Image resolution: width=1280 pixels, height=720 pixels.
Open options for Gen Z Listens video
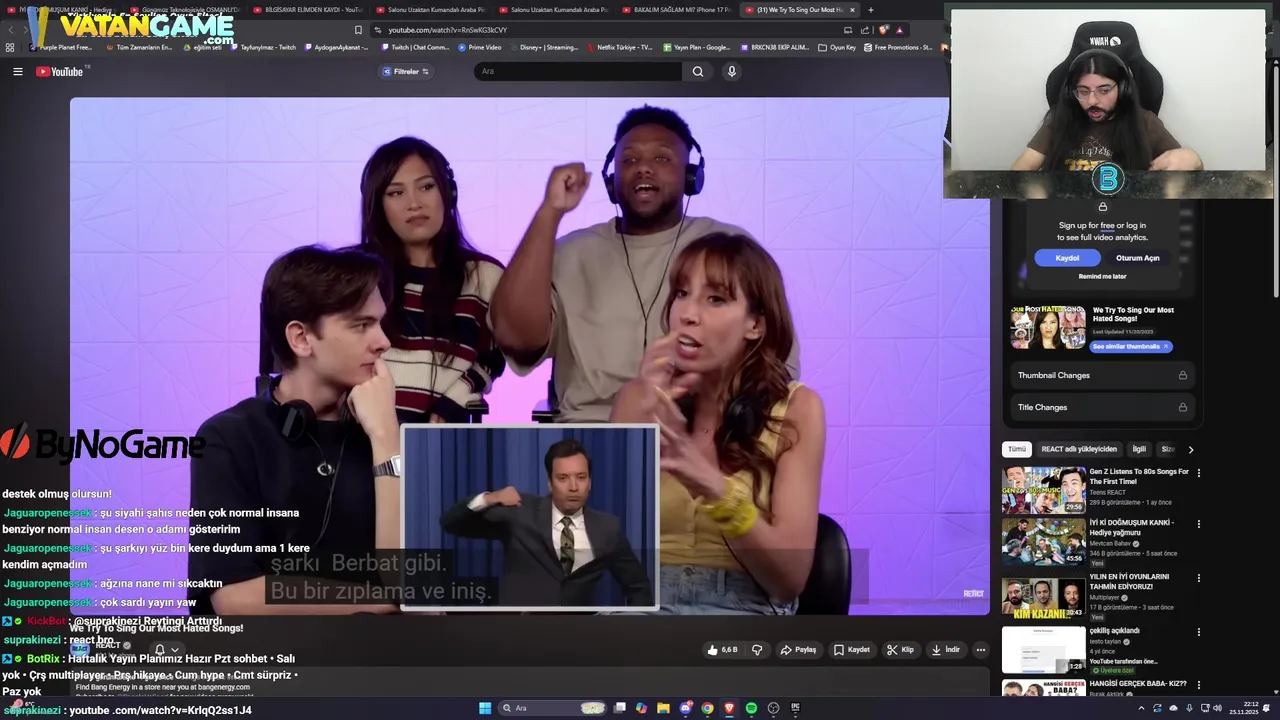click(x=1199, y=472)
